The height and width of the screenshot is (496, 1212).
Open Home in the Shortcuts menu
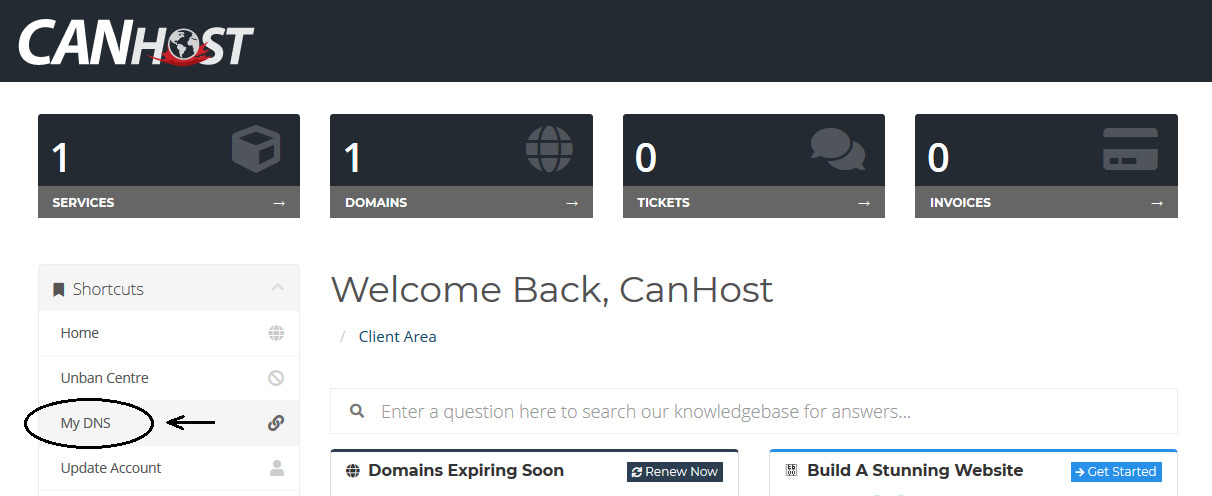coord(169,333)
